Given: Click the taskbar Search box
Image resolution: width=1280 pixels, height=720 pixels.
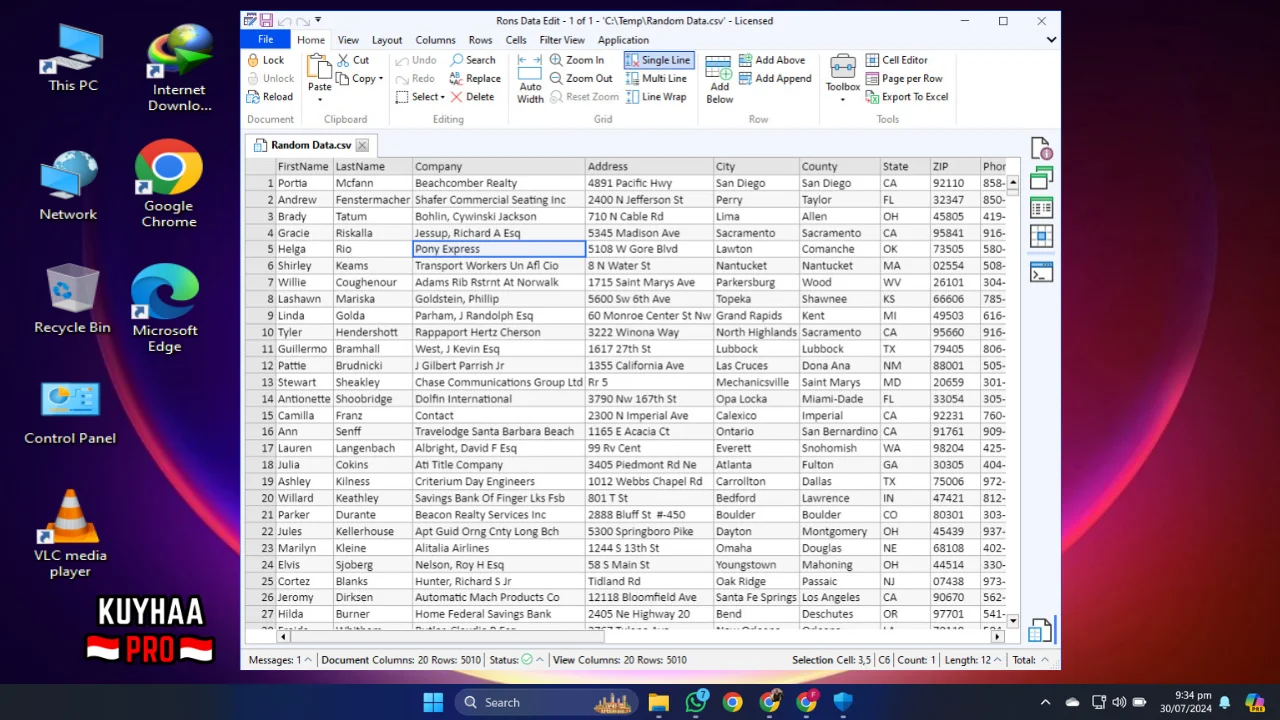Looking at the screenshot, I should click(547, 702).
